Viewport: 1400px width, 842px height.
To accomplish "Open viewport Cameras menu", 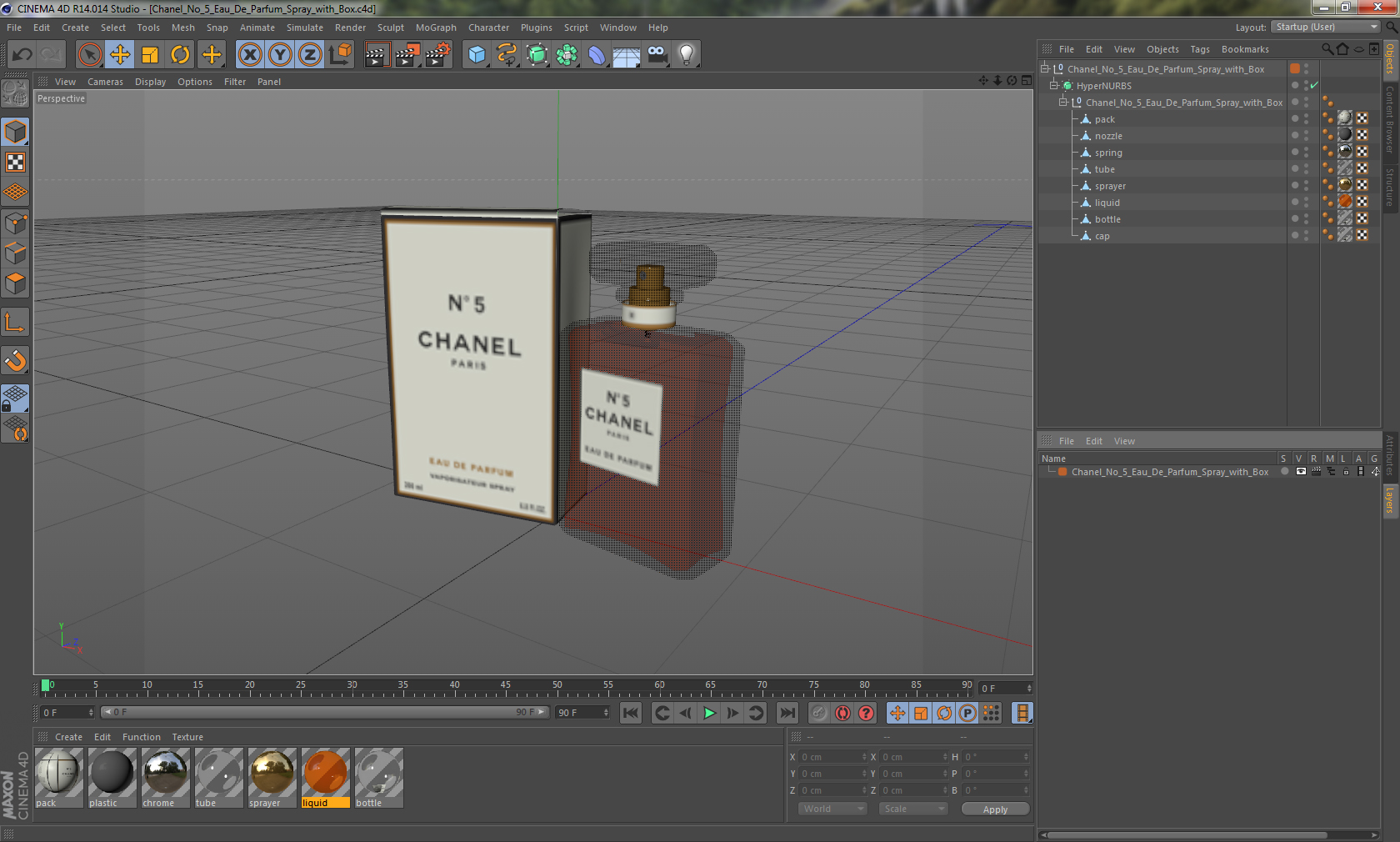I will point(105,82).
